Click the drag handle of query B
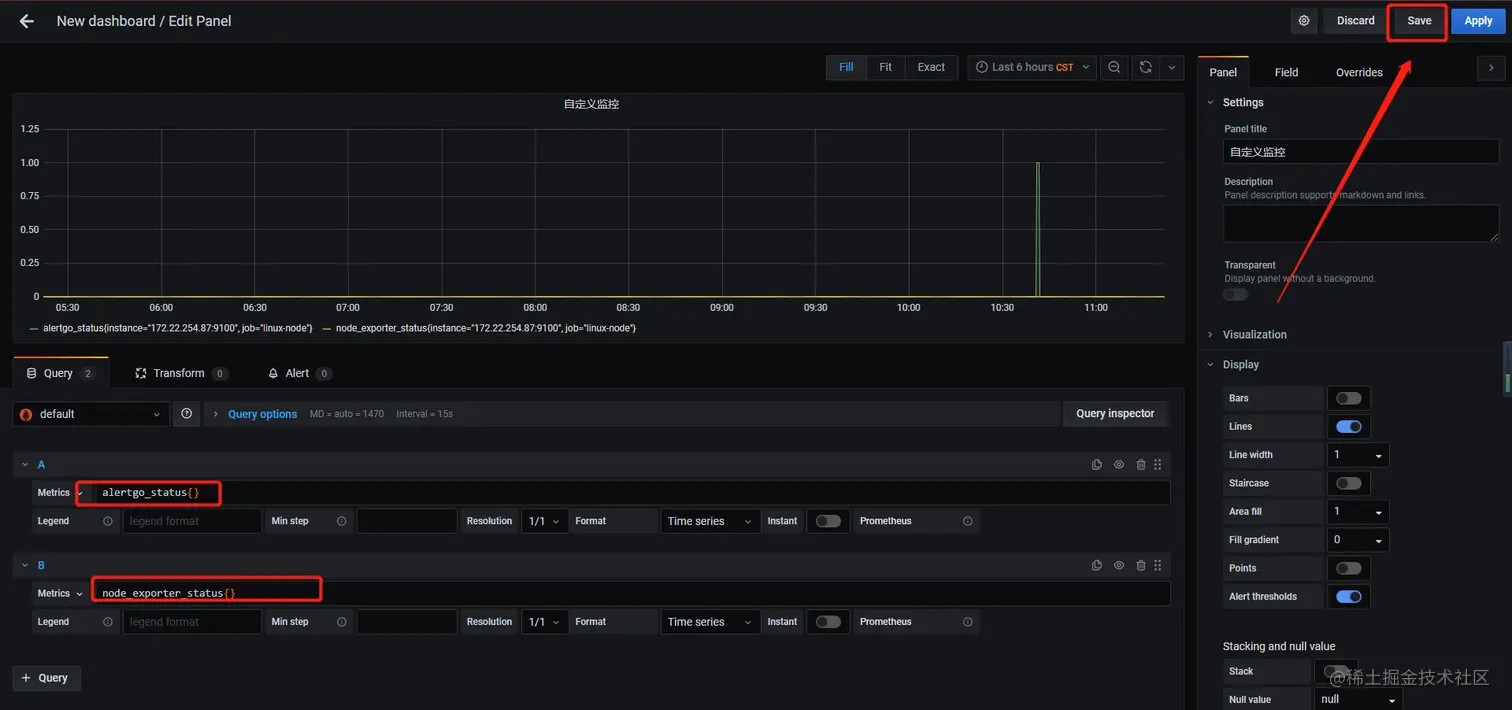The image size is (1512, 710). pos(1158,565)
